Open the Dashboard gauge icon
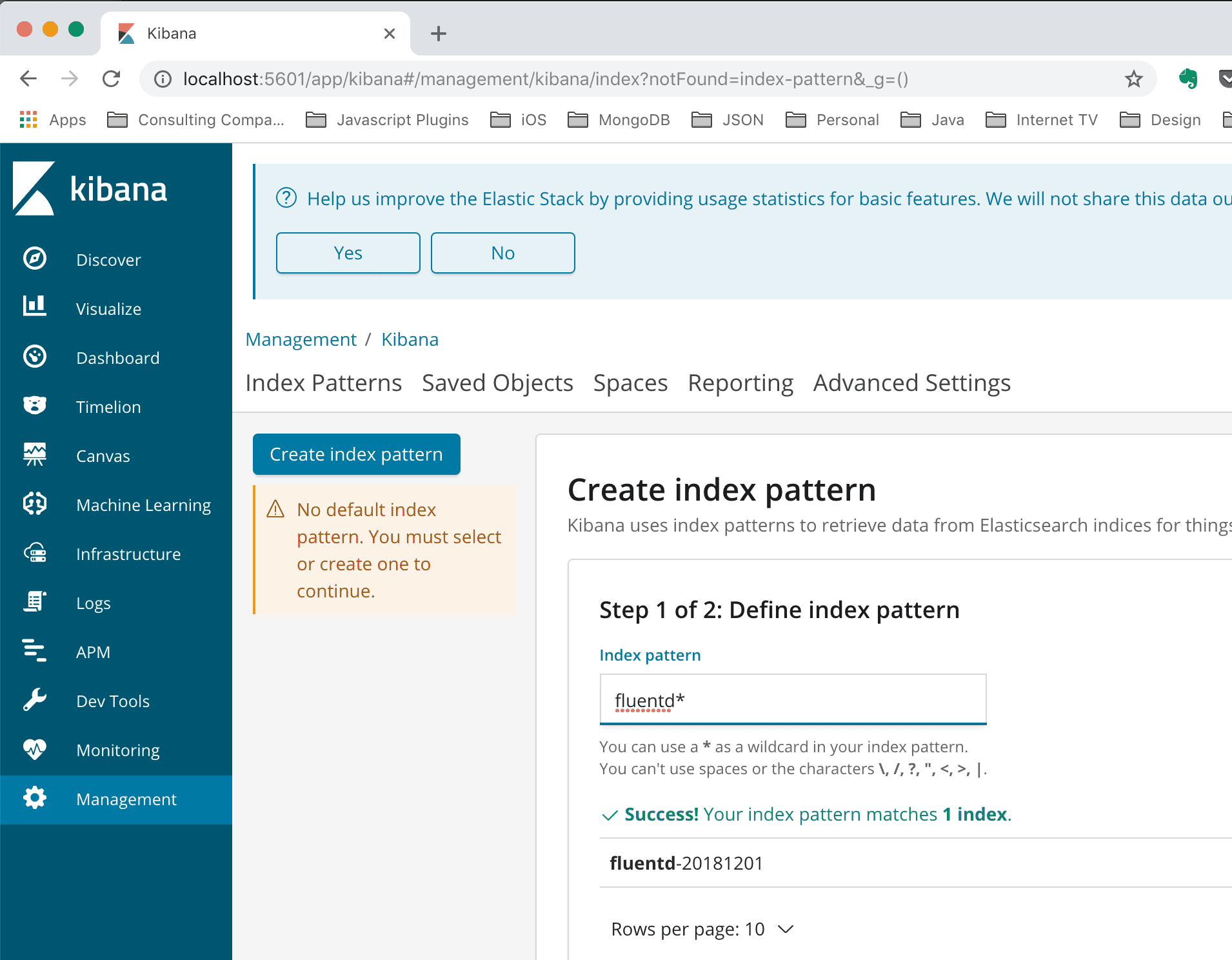 coord(35,357)
